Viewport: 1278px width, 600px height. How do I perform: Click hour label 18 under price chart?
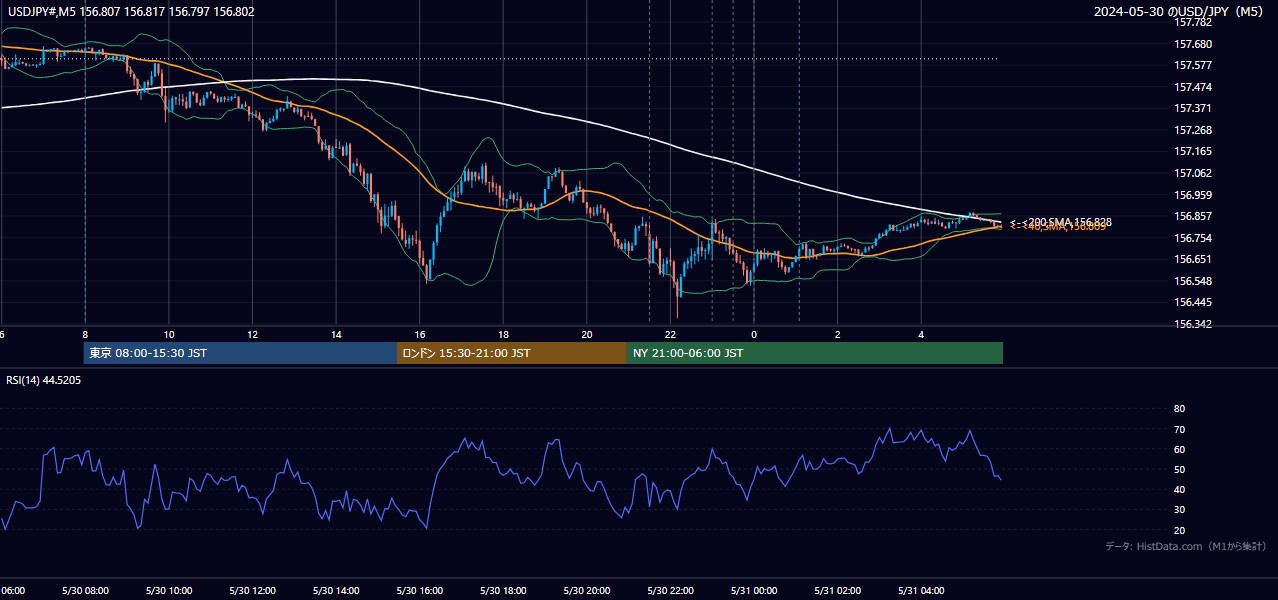503,334
